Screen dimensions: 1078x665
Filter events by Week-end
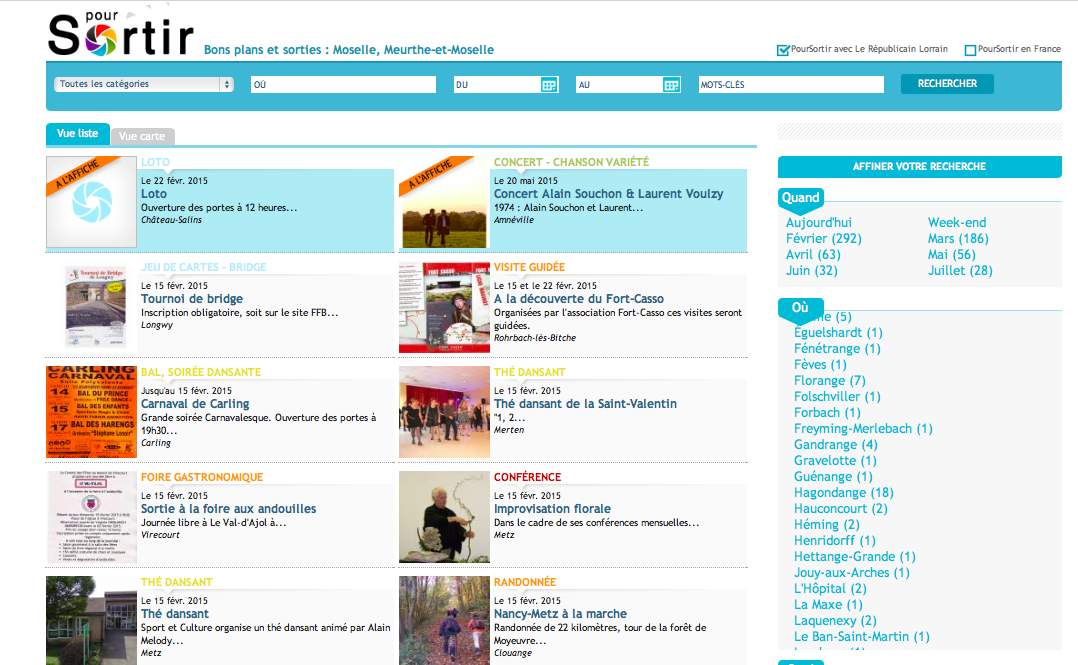click(957, 223)
